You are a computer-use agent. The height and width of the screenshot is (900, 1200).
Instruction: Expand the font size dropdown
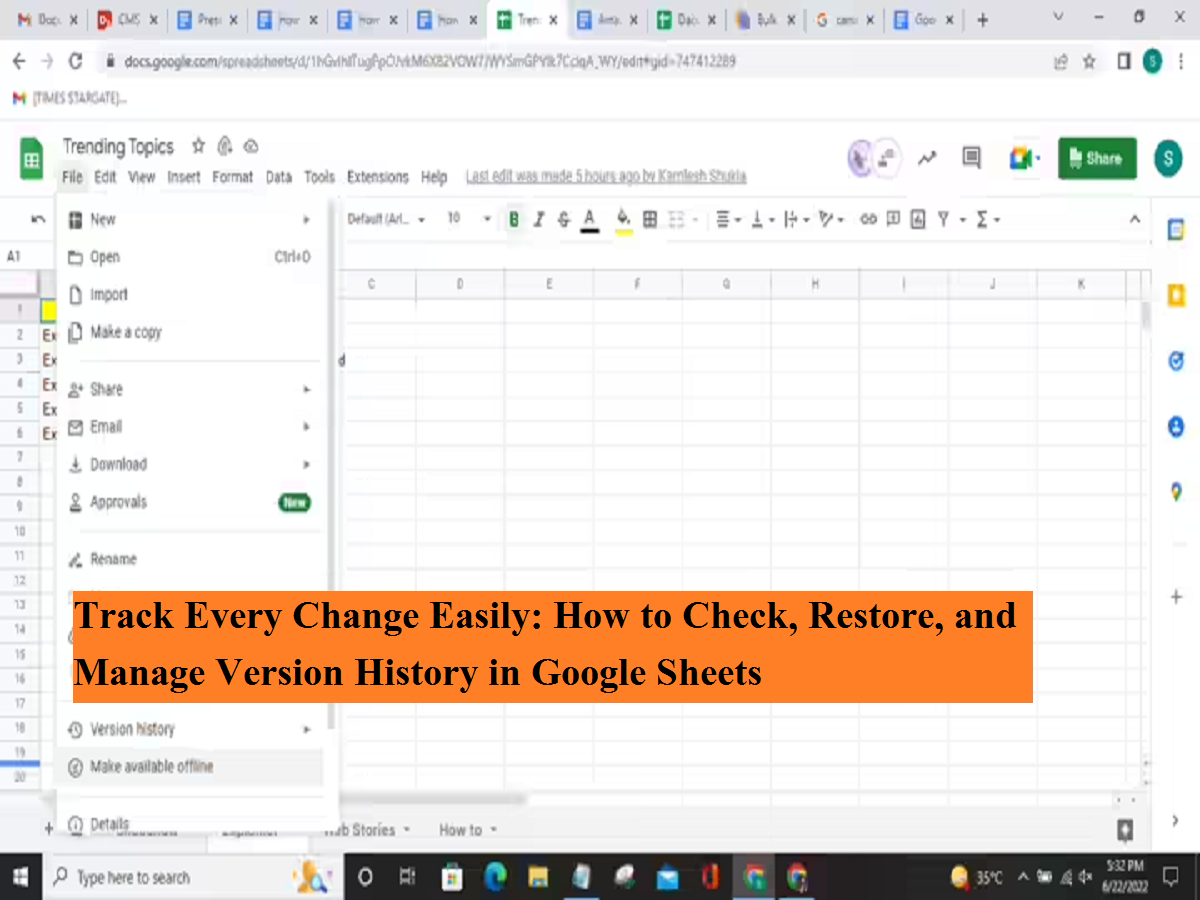[487, 220]
